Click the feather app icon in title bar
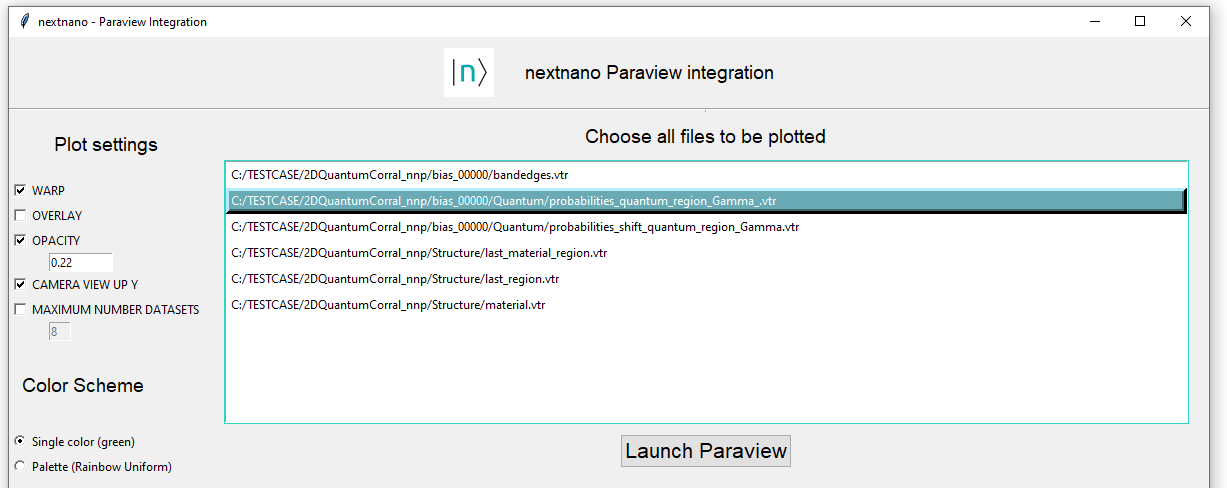The width and height of the screenshot is (1227, 488). pyautogui.click(x=24, y=21)
